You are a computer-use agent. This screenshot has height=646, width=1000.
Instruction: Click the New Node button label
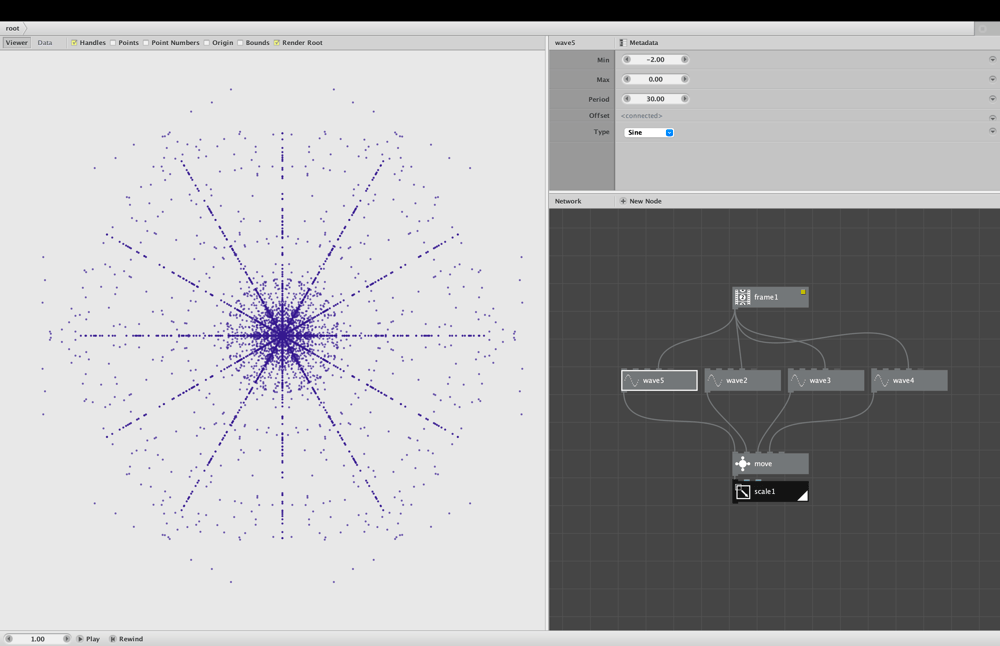pos(645,201)
